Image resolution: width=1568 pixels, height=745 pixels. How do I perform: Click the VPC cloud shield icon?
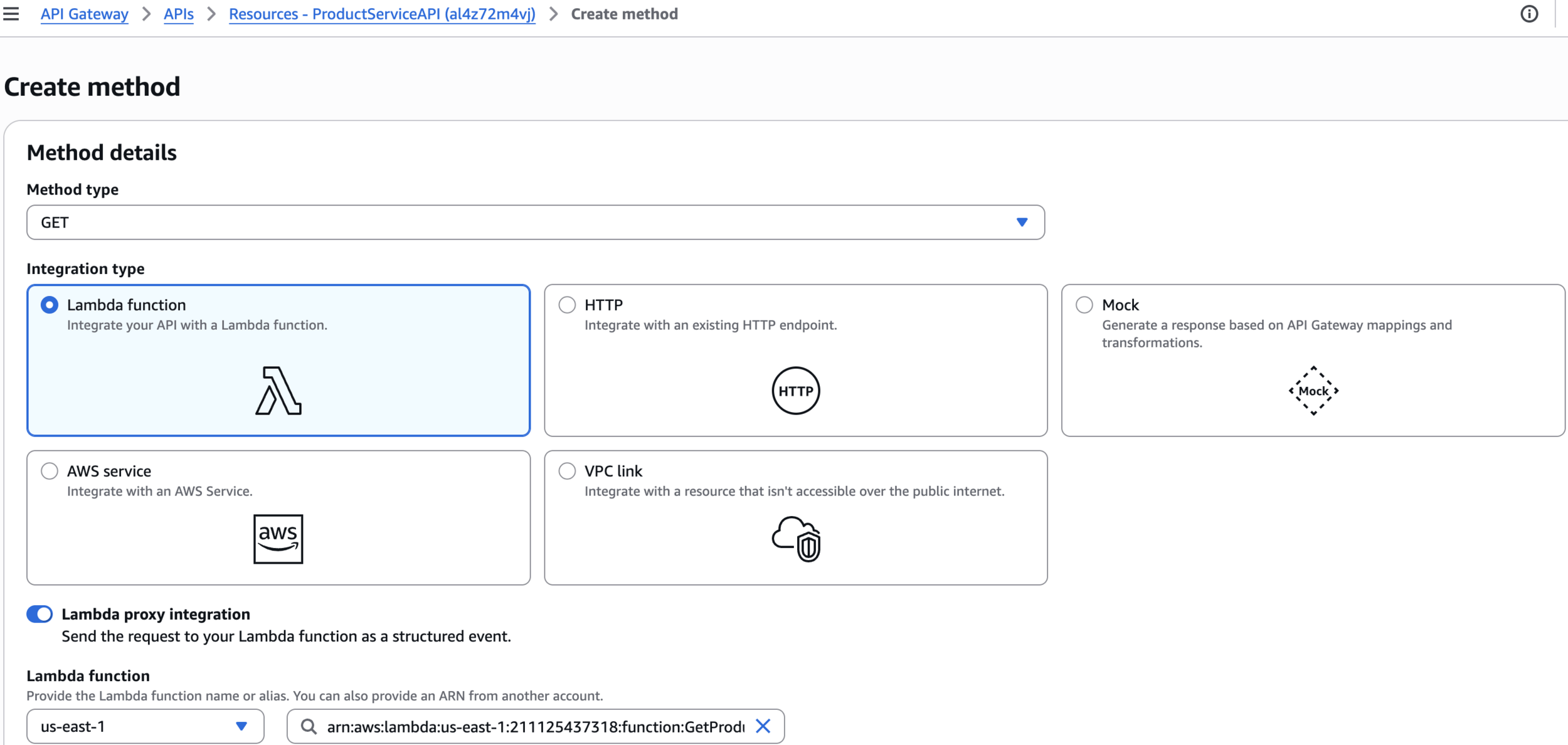click(795, 539)
